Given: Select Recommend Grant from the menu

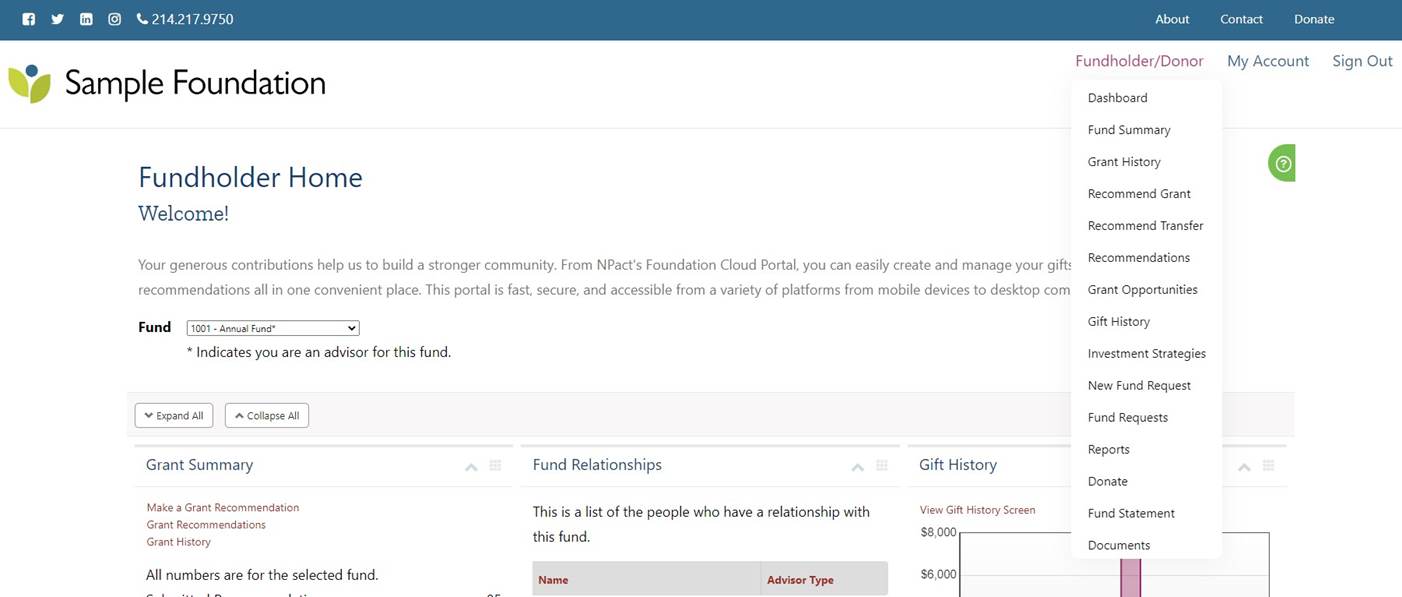Looking at the screenshot, I should click(x=1139, y=194).
